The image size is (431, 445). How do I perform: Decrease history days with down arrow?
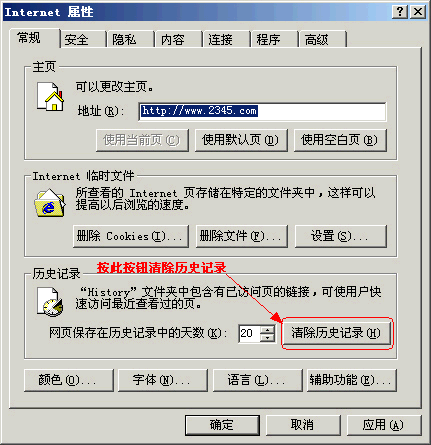tap(267, 338)
